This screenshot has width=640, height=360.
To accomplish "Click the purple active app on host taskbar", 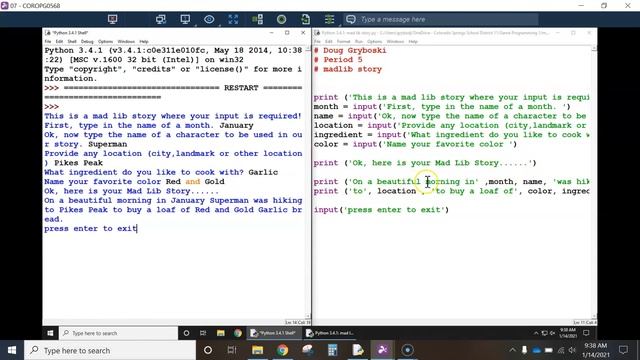I will 383,350.
